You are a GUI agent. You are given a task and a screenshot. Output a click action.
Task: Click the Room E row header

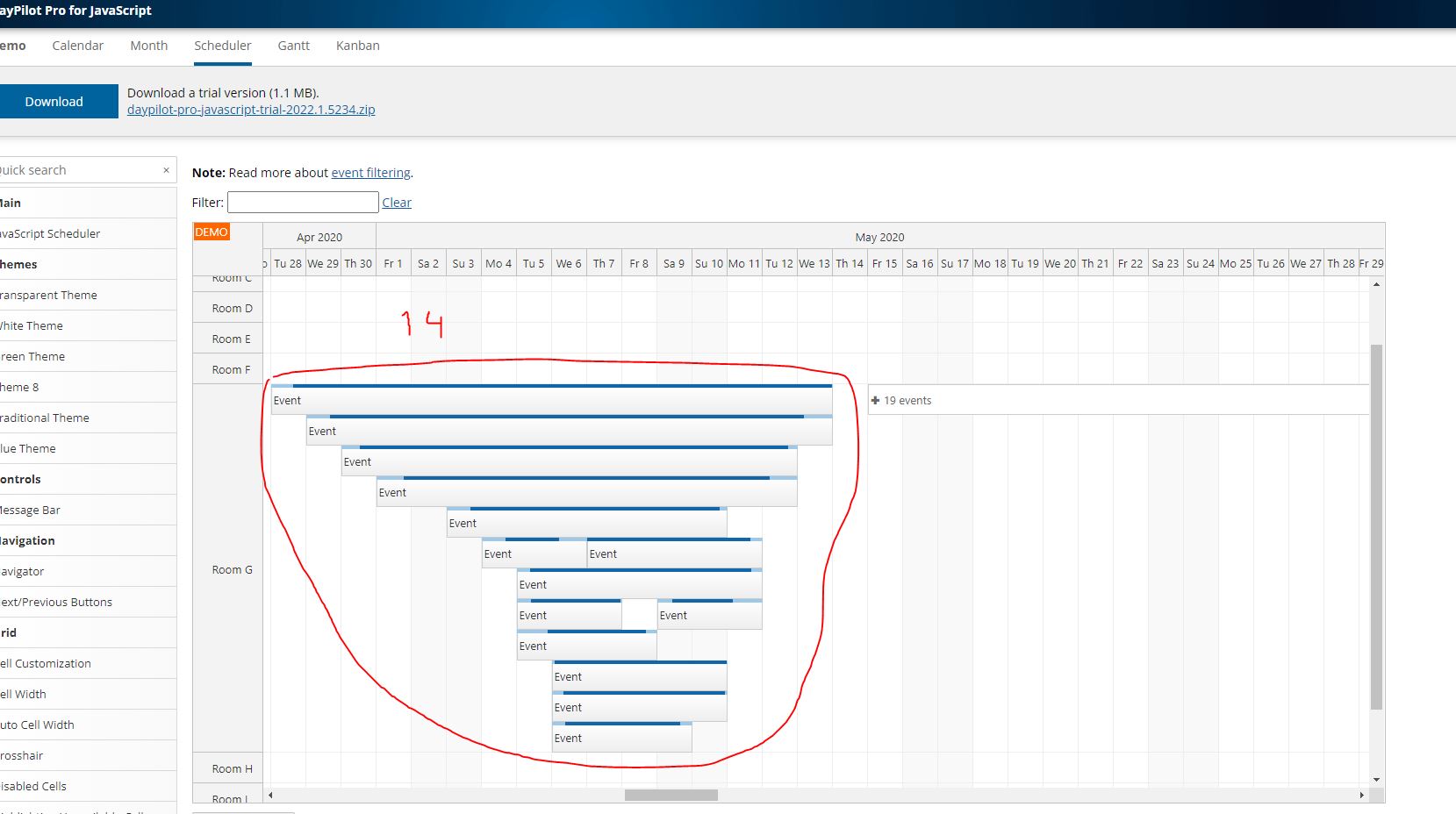point(228,339)
